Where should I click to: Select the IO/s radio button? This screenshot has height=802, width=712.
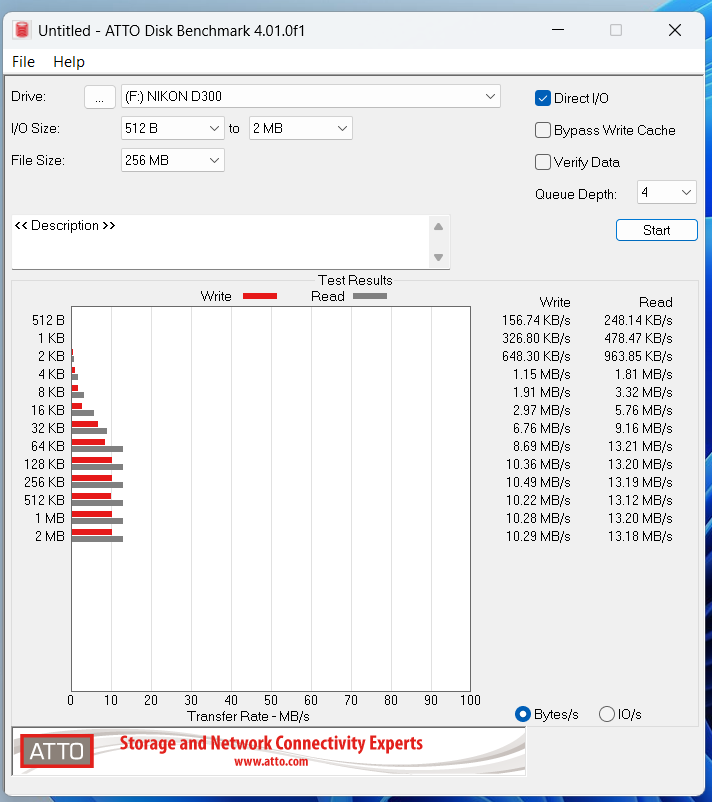point(607,714)
